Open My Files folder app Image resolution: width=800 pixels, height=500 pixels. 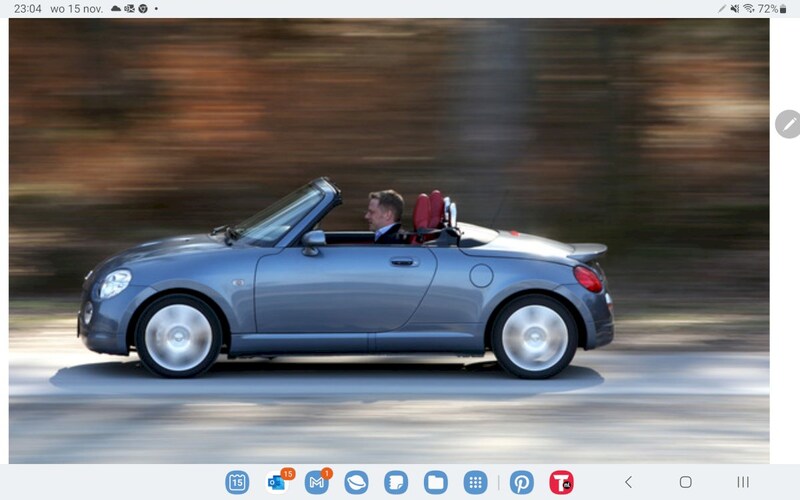[436, 482]
